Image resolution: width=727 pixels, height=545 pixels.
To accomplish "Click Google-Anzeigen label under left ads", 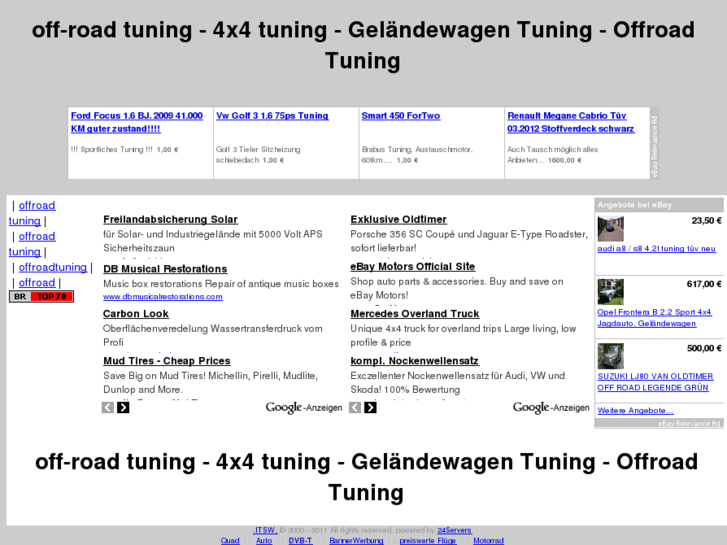I will [304, 408].
